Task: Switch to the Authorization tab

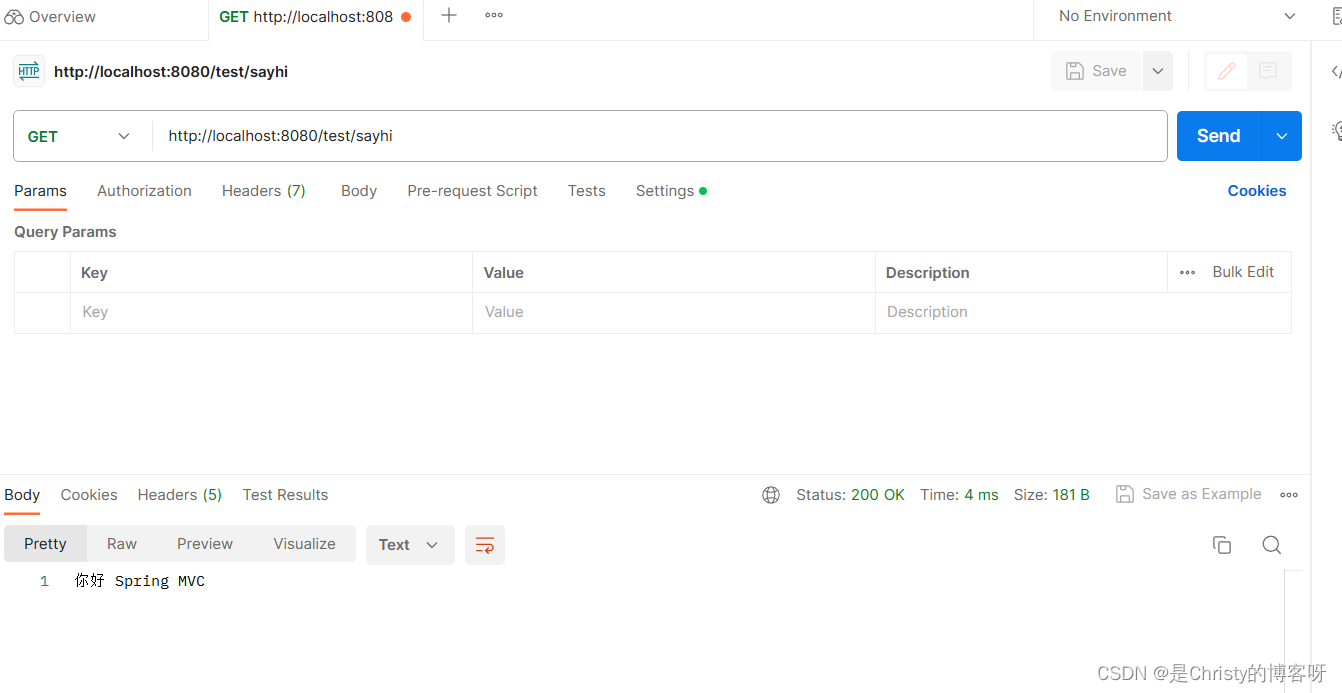Action: pos(144,191)
